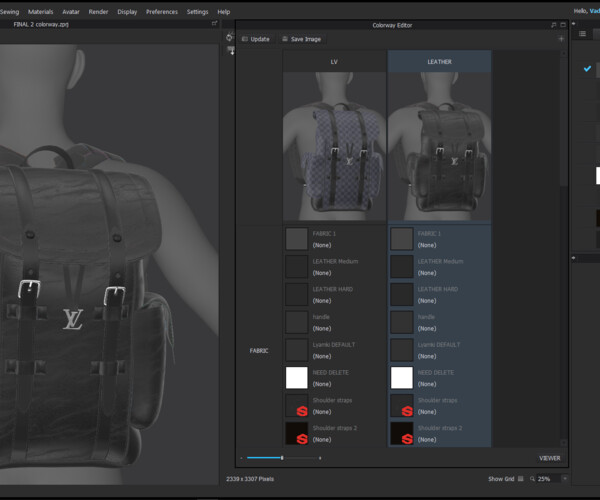Open the Sewing menu

[x=9, y=12]
